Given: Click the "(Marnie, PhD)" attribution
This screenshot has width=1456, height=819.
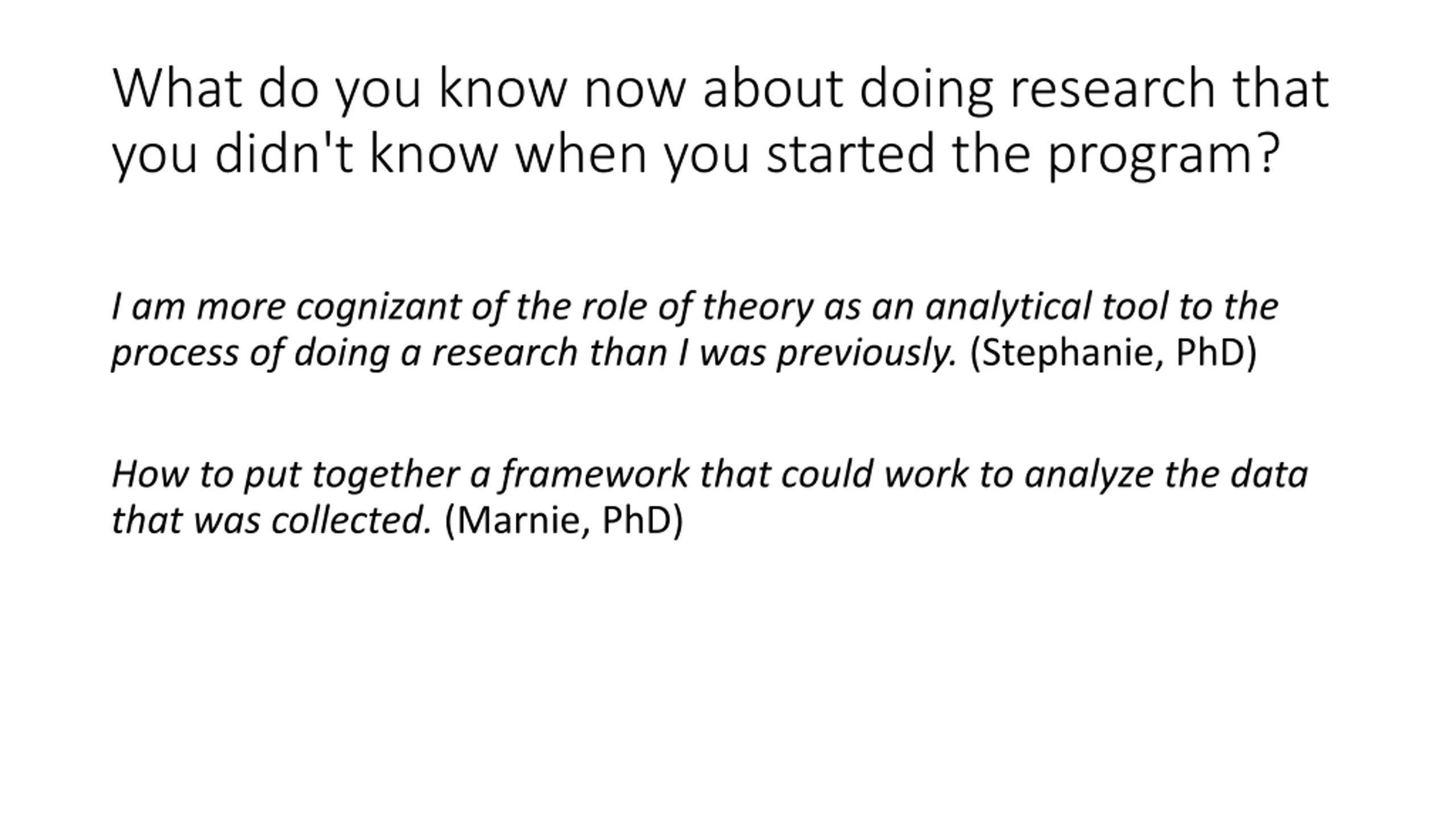Looking at the screenshot, I should (564, 520).
